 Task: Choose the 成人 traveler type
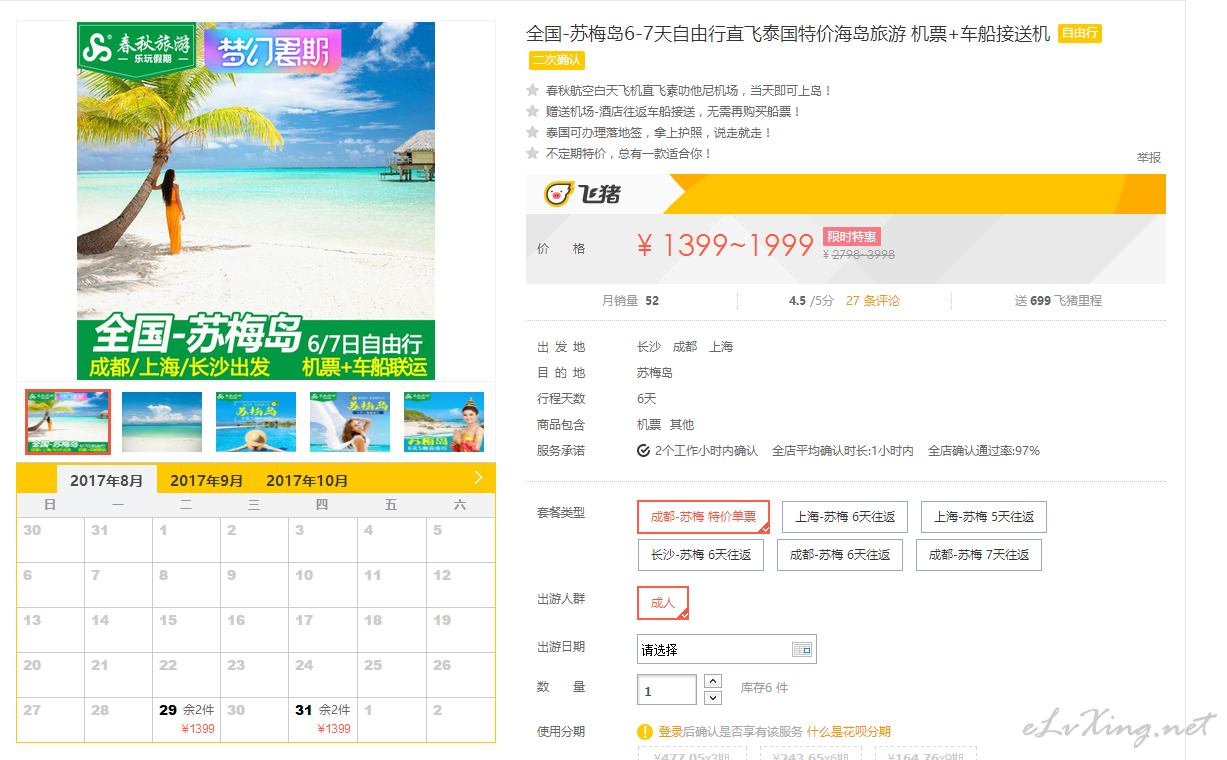663,603
